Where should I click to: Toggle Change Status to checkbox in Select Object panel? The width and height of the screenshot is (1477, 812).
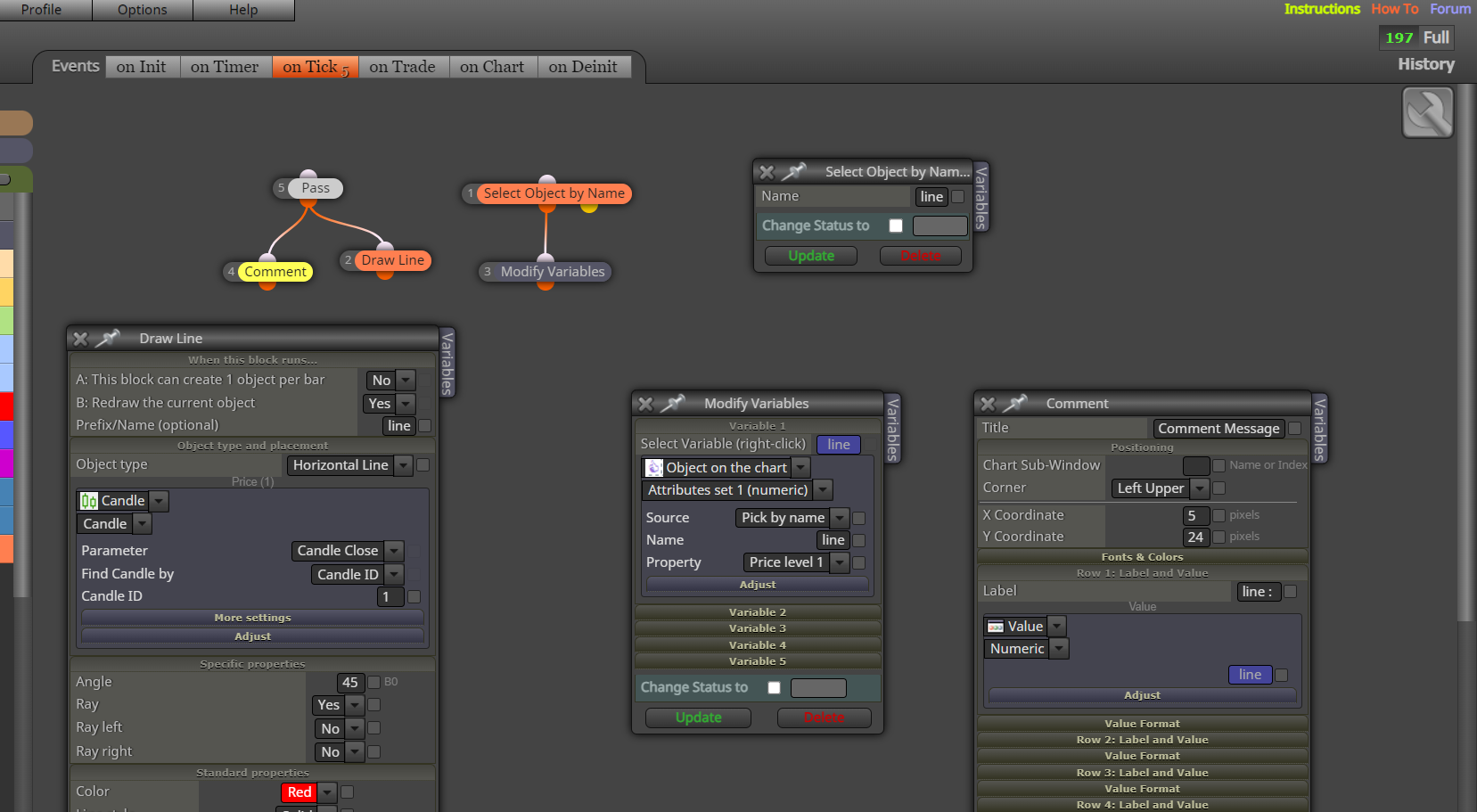tap(896, 226)
